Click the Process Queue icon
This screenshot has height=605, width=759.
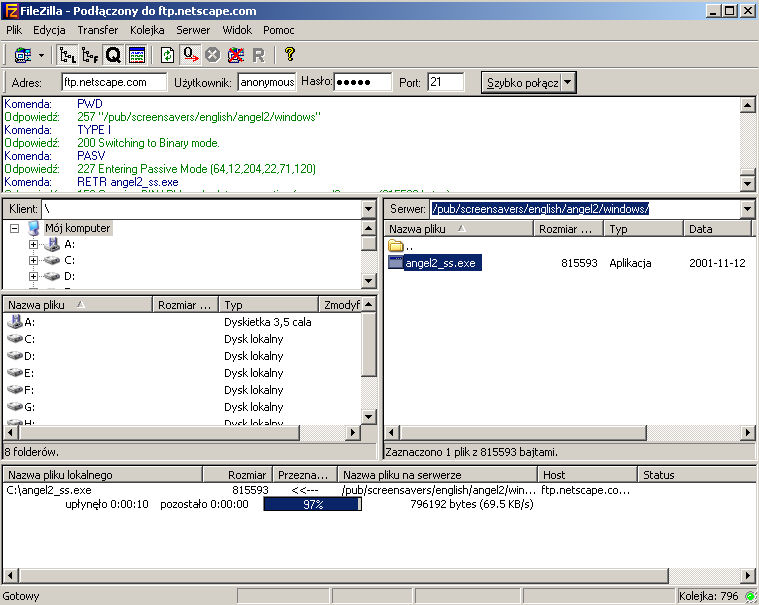191,55
